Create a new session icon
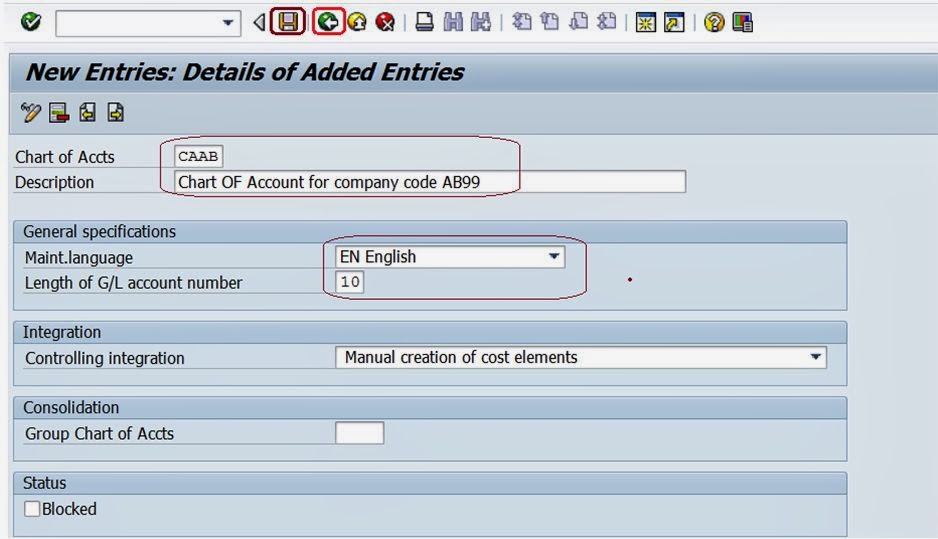 [x=646, y=23]
